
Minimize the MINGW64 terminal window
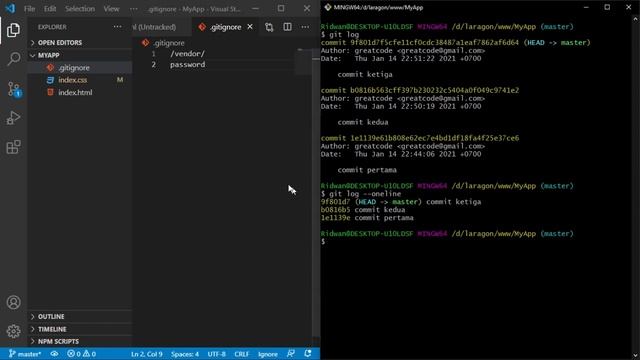586,7
